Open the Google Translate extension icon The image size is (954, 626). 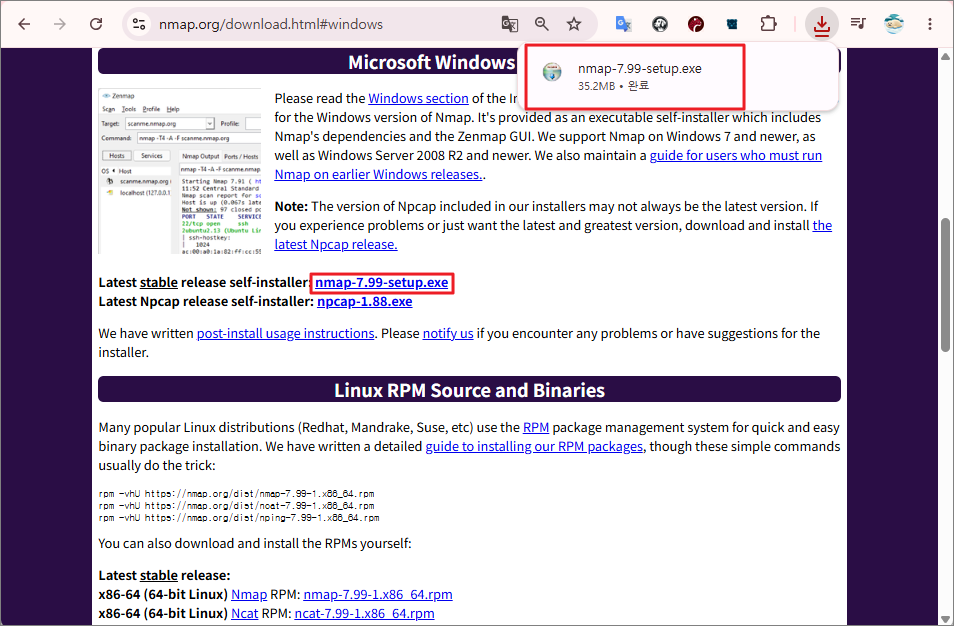pos(624,24)
